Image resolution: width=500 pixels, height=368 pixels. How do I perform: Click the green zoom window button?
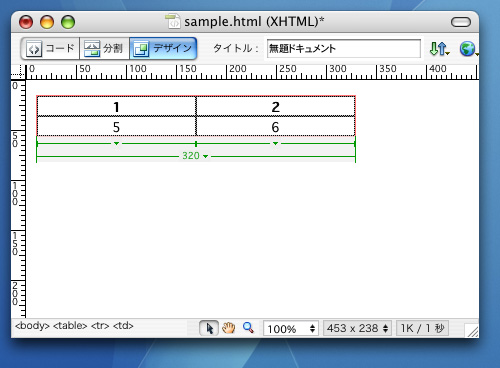(68, 22)
